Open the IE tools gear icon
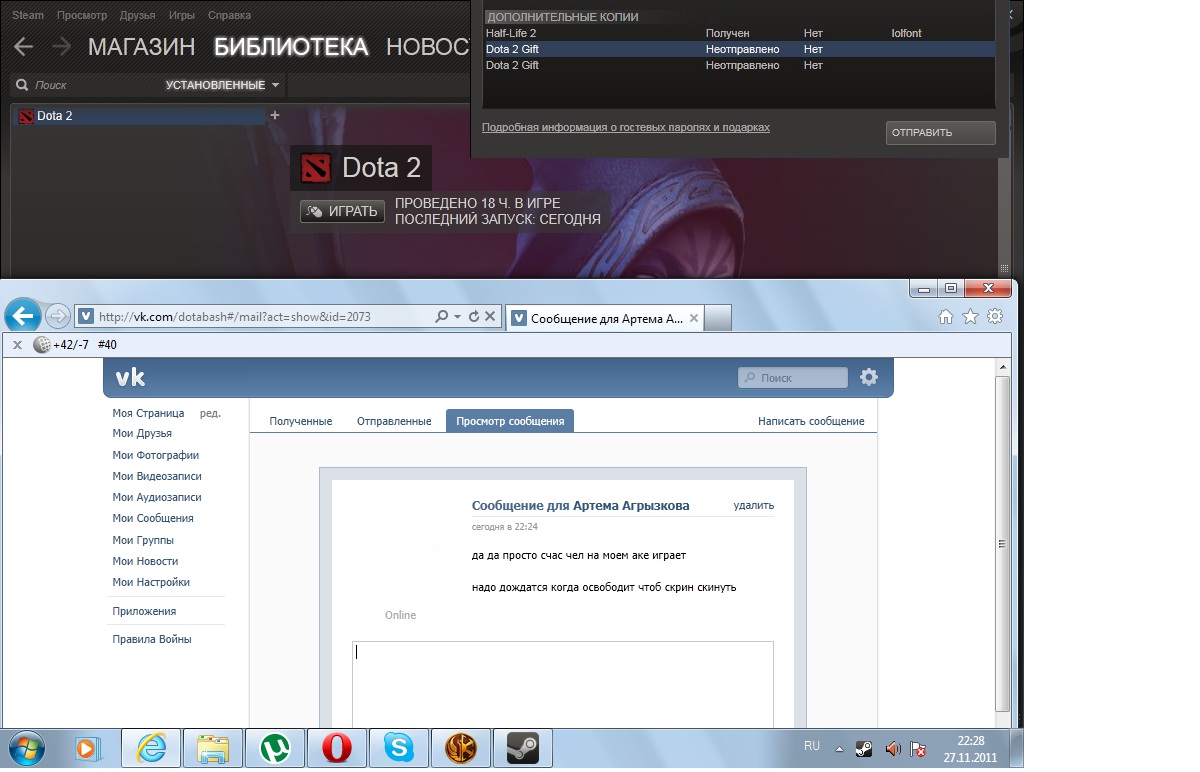This screenshot has width=1200, height=772. point(994,317)
